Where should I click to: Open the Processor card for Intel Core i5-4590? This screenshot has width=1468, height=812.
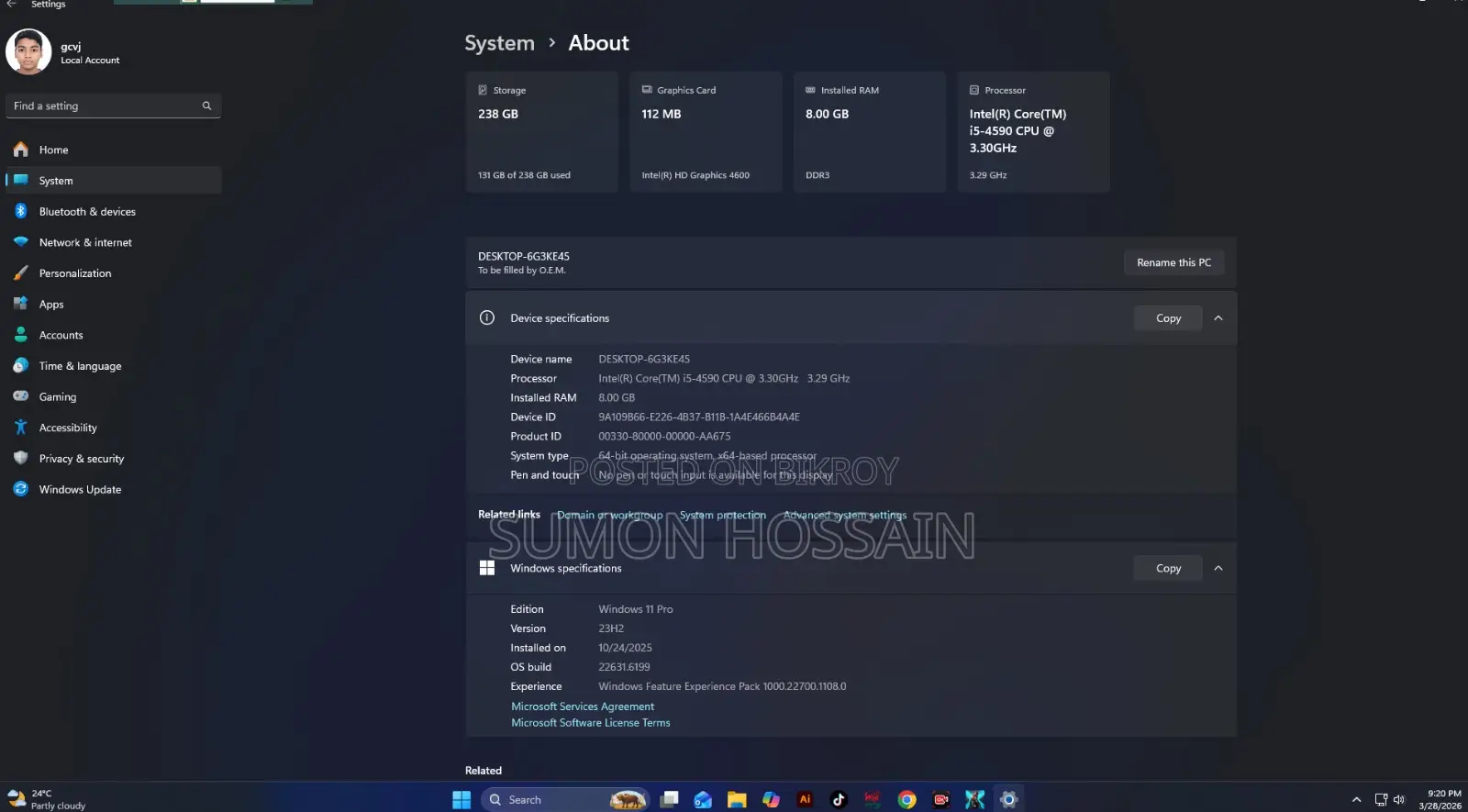pos(1033,132)
